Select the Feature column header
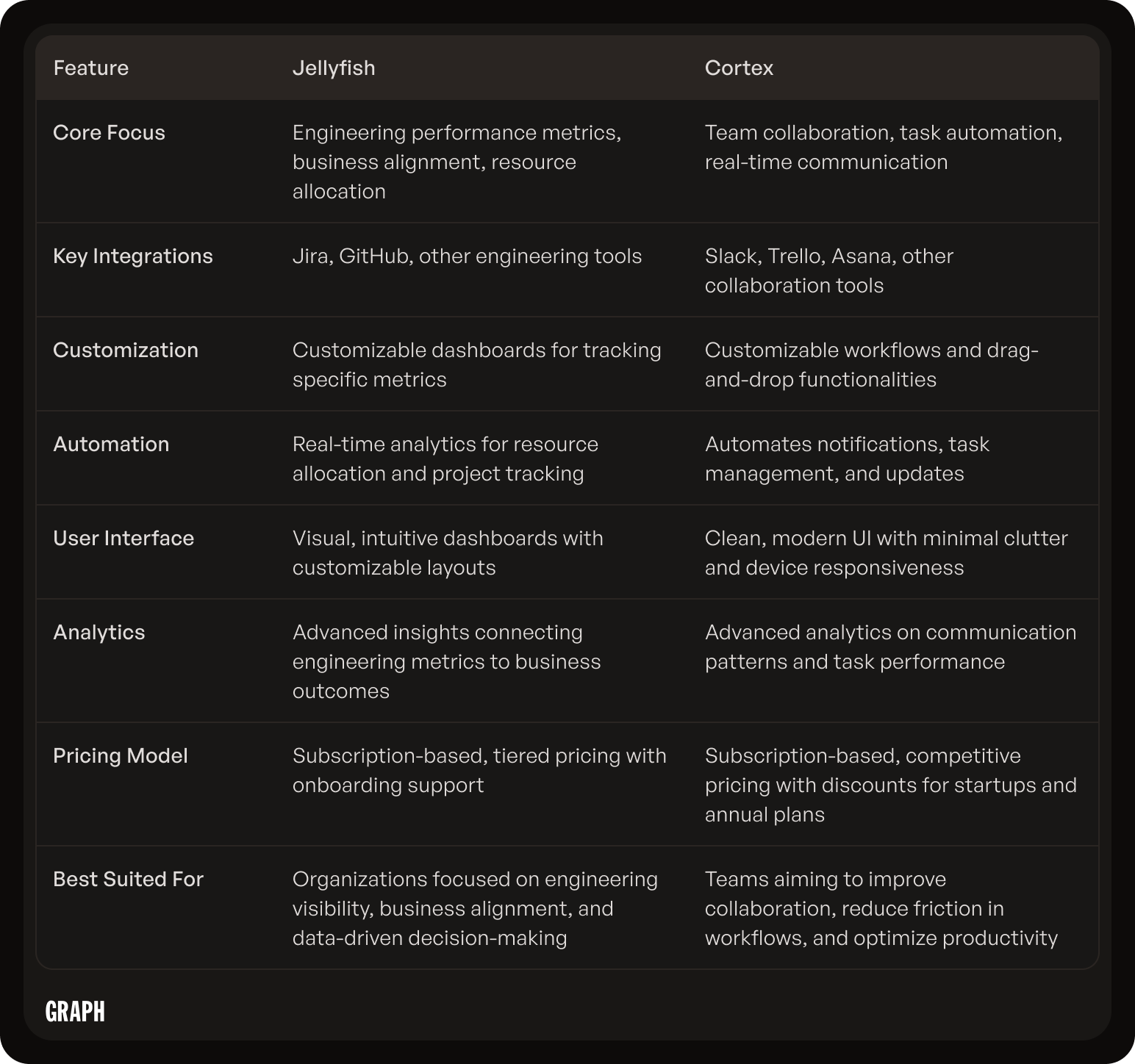 [x=91, y=68]
